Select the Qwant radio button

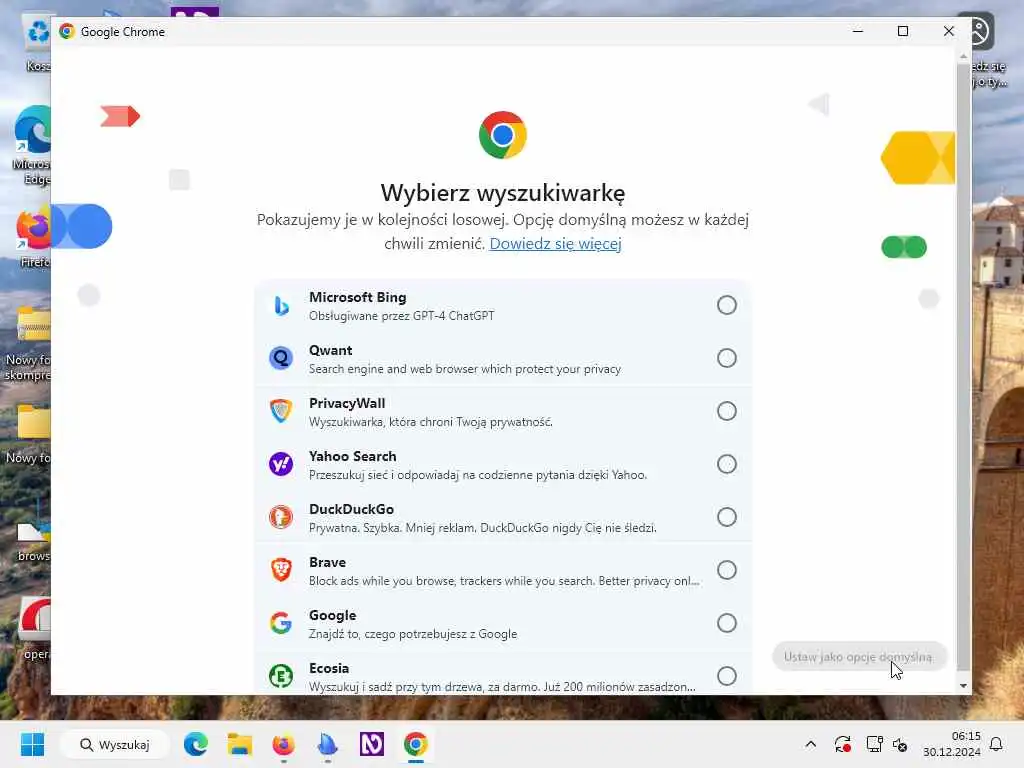pos(726,358)
